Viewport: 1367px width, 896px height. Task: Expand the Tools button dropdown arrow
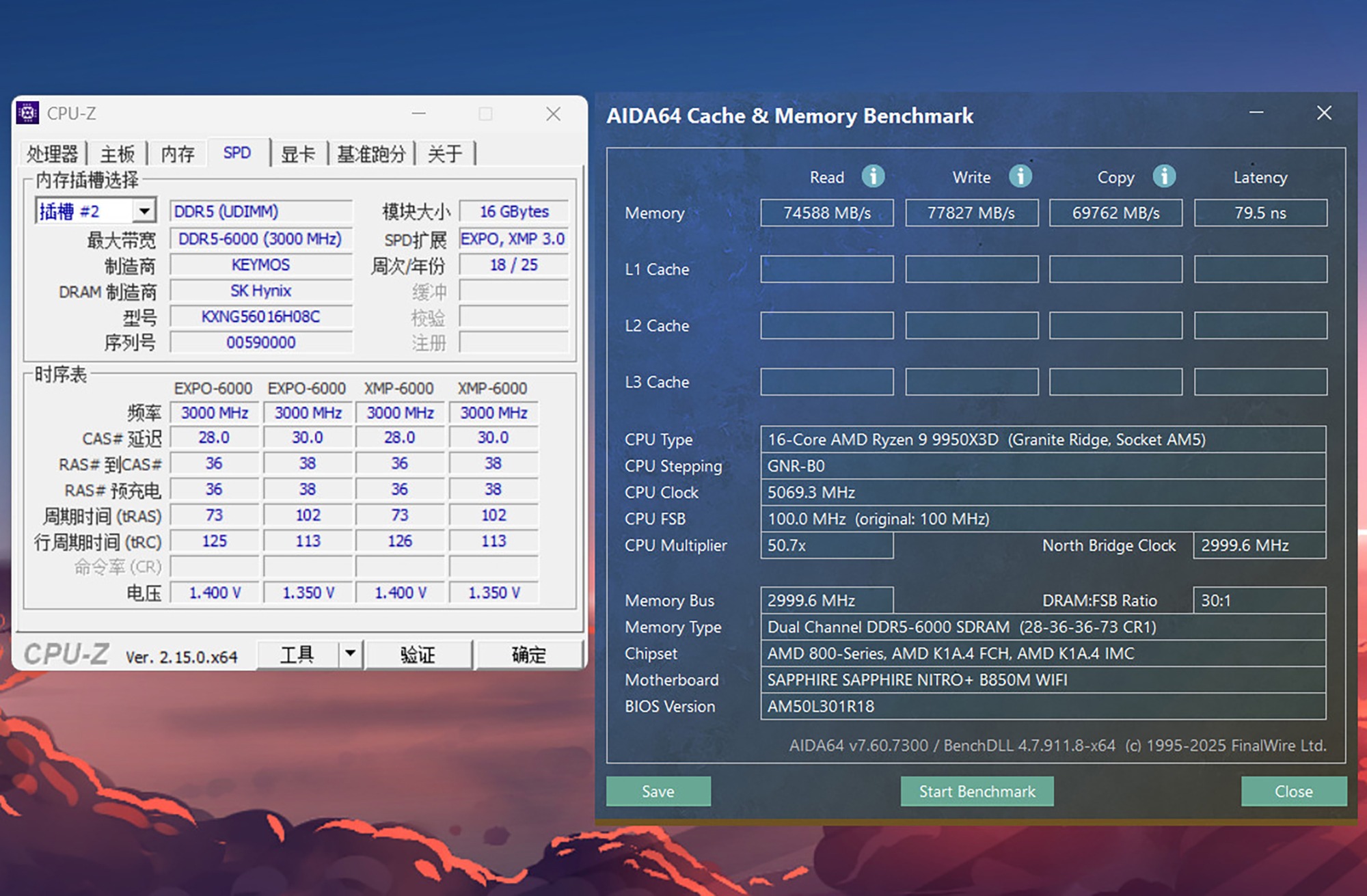coord(350,653)
